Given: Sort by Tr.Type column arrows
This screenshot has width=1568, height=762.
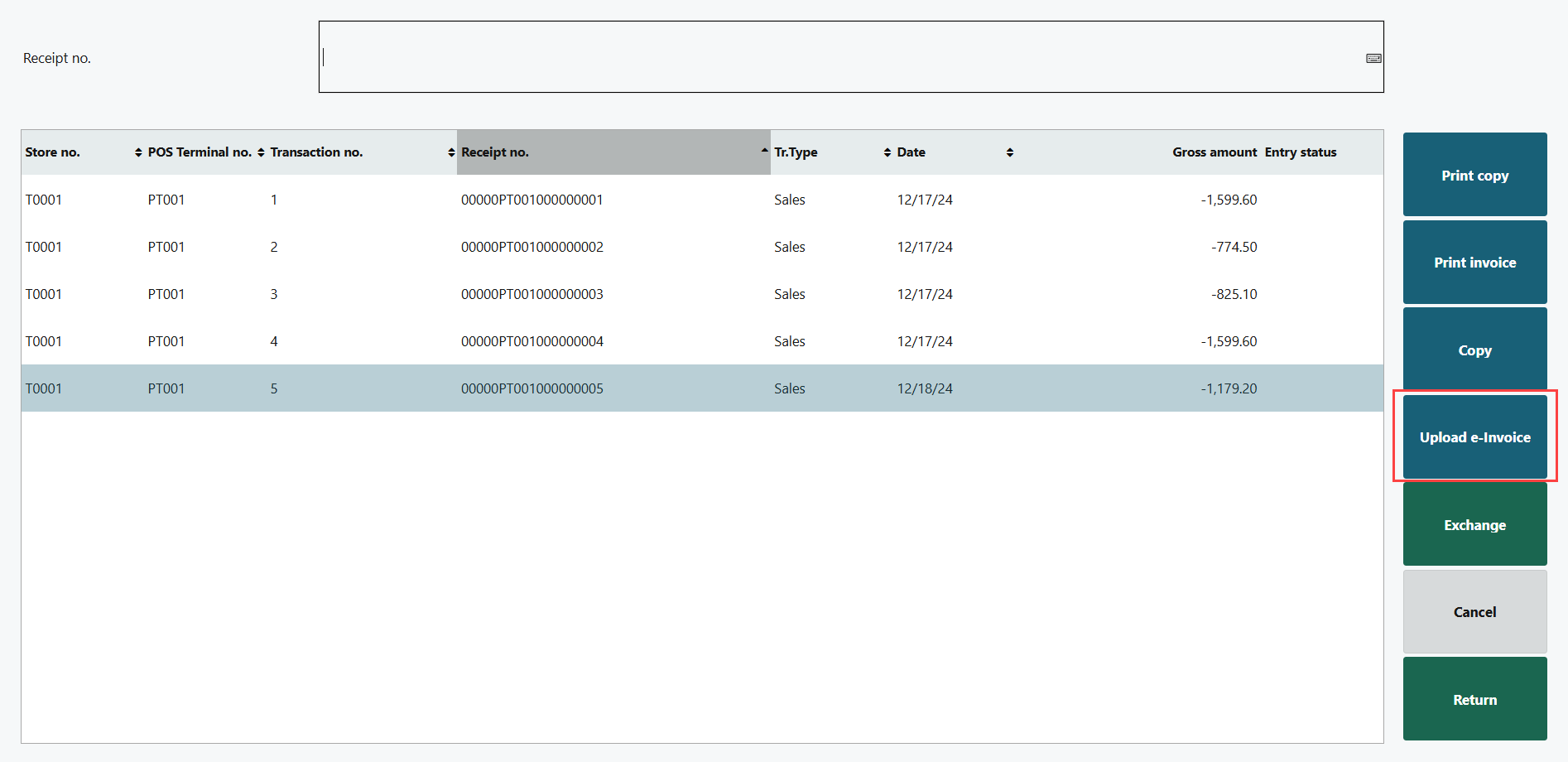Looking at the screenshot, I should coord(887,152).
